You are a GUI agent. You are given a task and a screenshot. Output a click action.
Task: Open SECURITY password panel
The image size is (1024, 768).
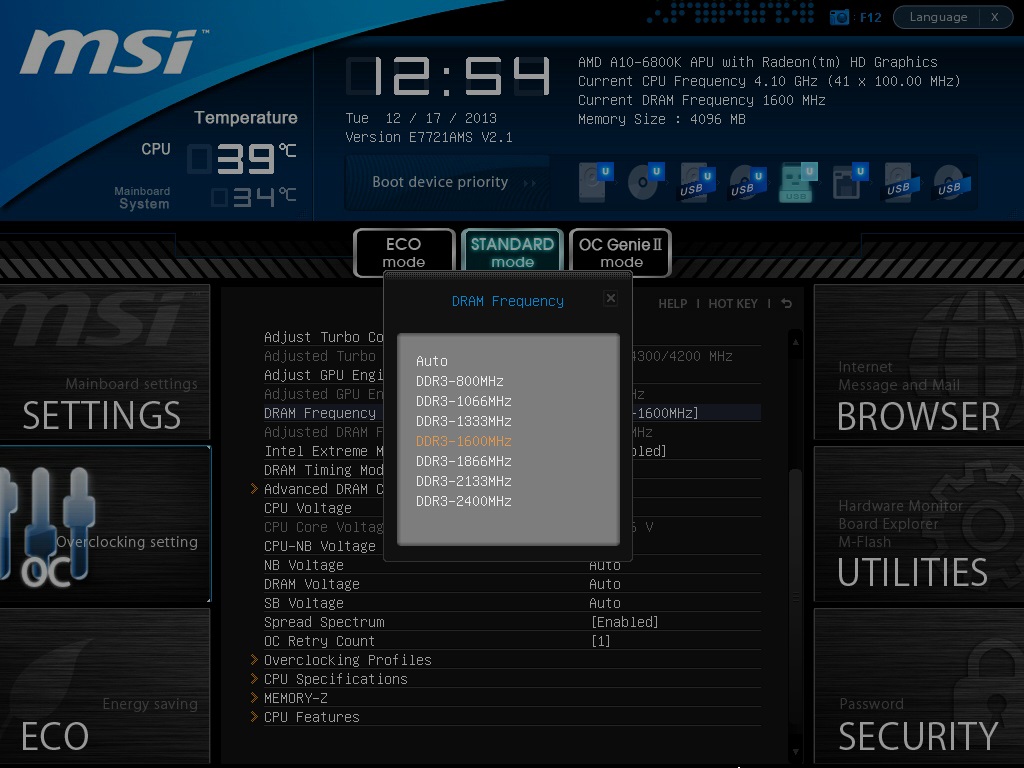click(919, 686)
